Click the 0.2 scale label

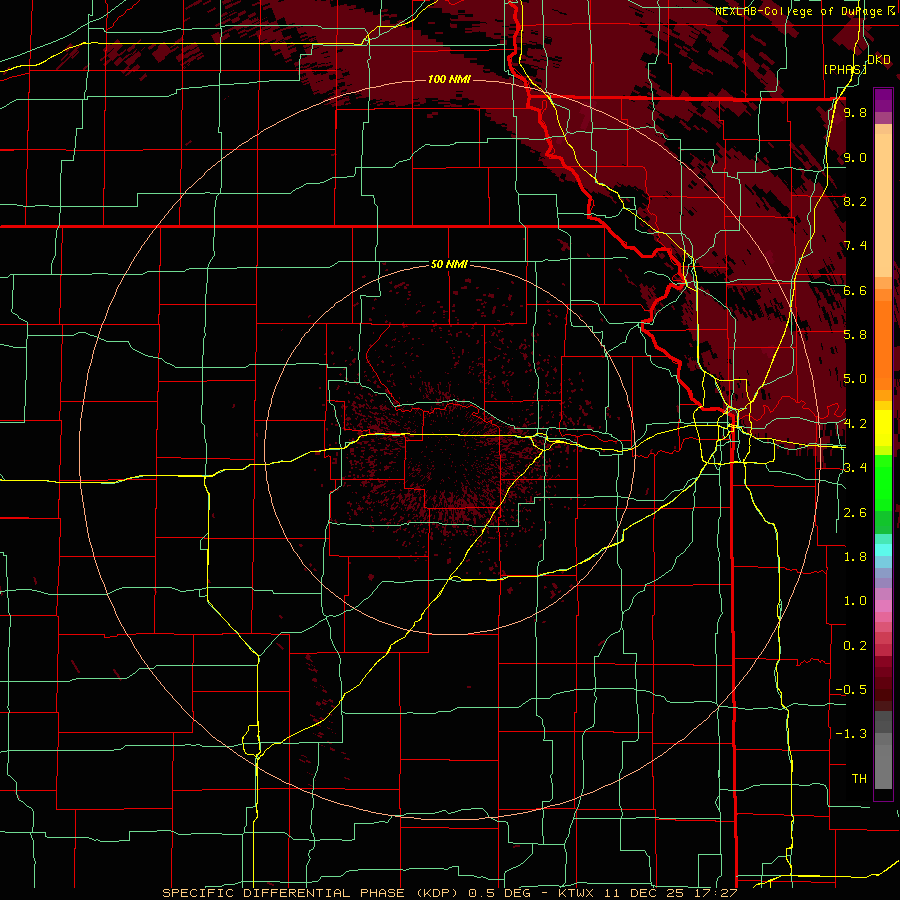855,646
